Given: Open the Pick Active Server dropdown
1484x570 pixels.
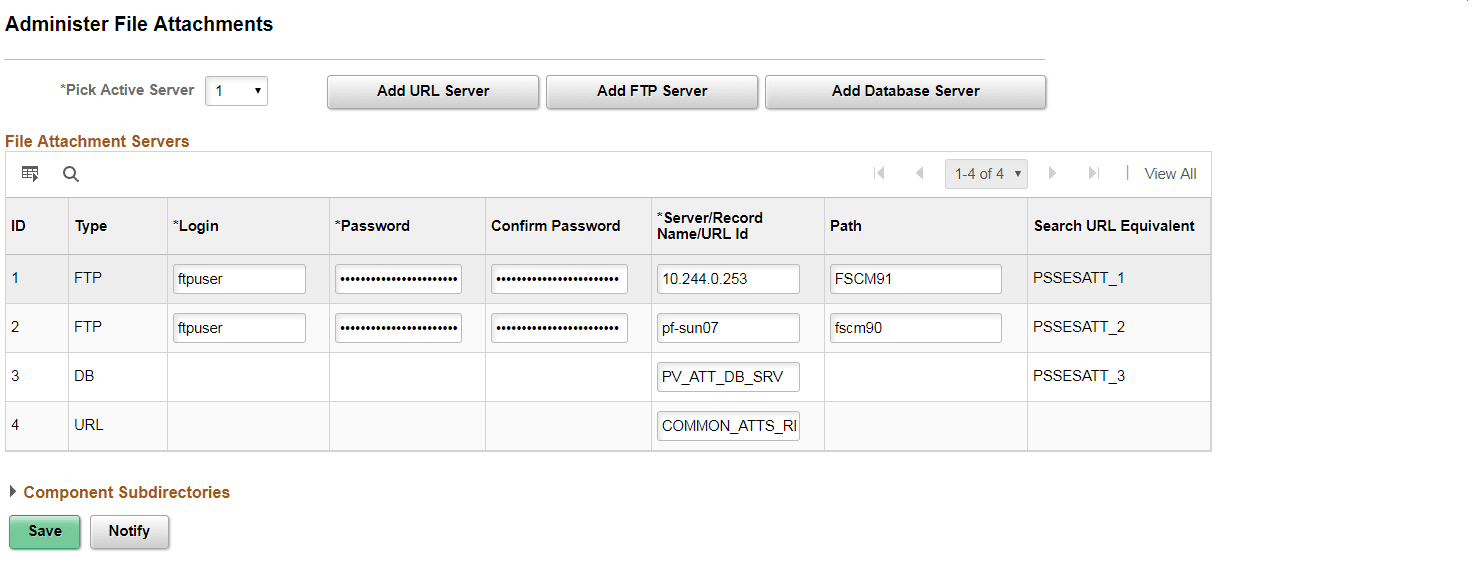Looking at the screenshot, I should (237, 91).
